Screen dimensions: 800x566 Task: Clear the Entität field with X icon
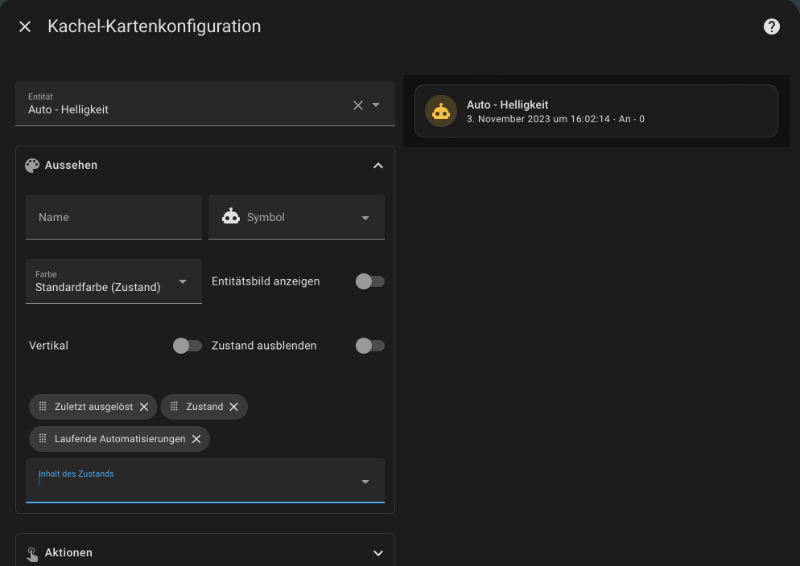coord(358,105)
